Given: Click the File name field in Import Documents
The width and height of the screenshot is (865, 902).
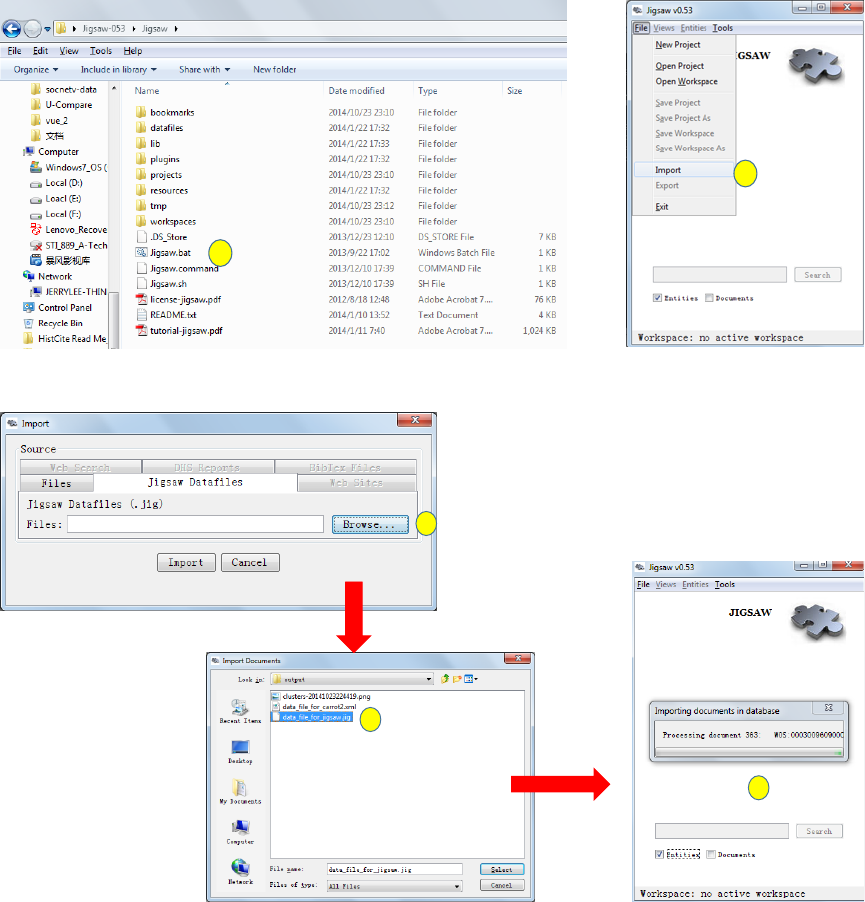Looking at the screenshot, I should (x=395, y=870).
